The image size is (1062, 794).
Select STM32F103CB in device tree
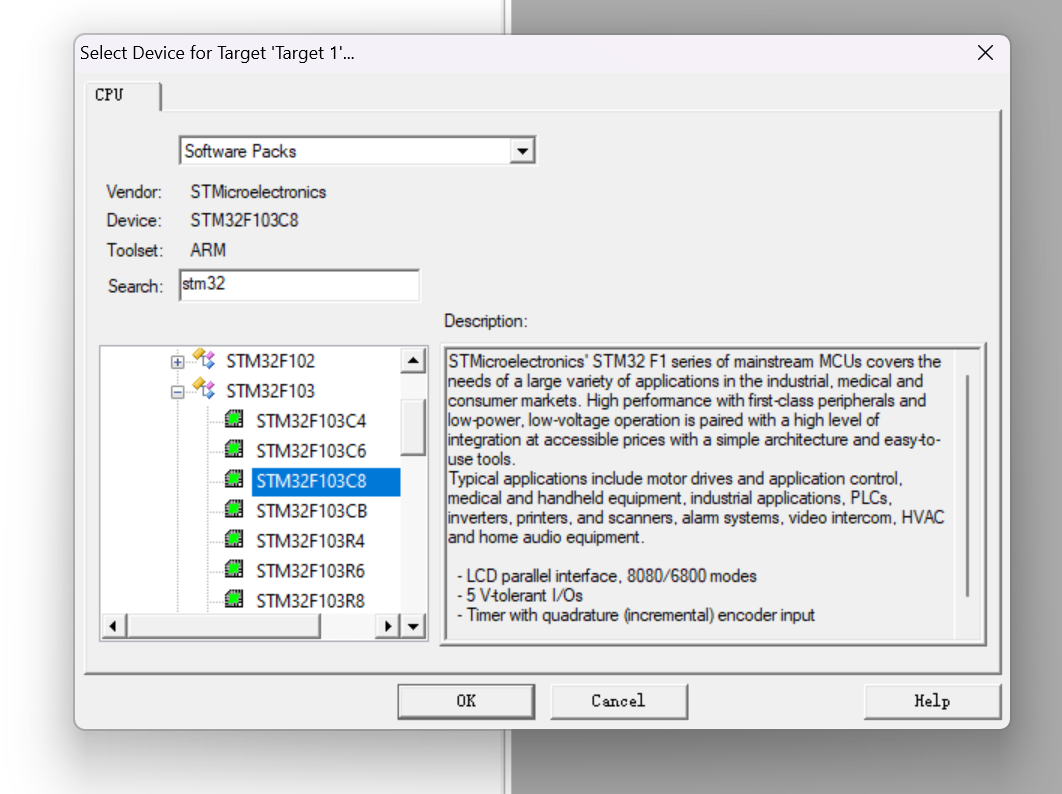coord(312,511)
